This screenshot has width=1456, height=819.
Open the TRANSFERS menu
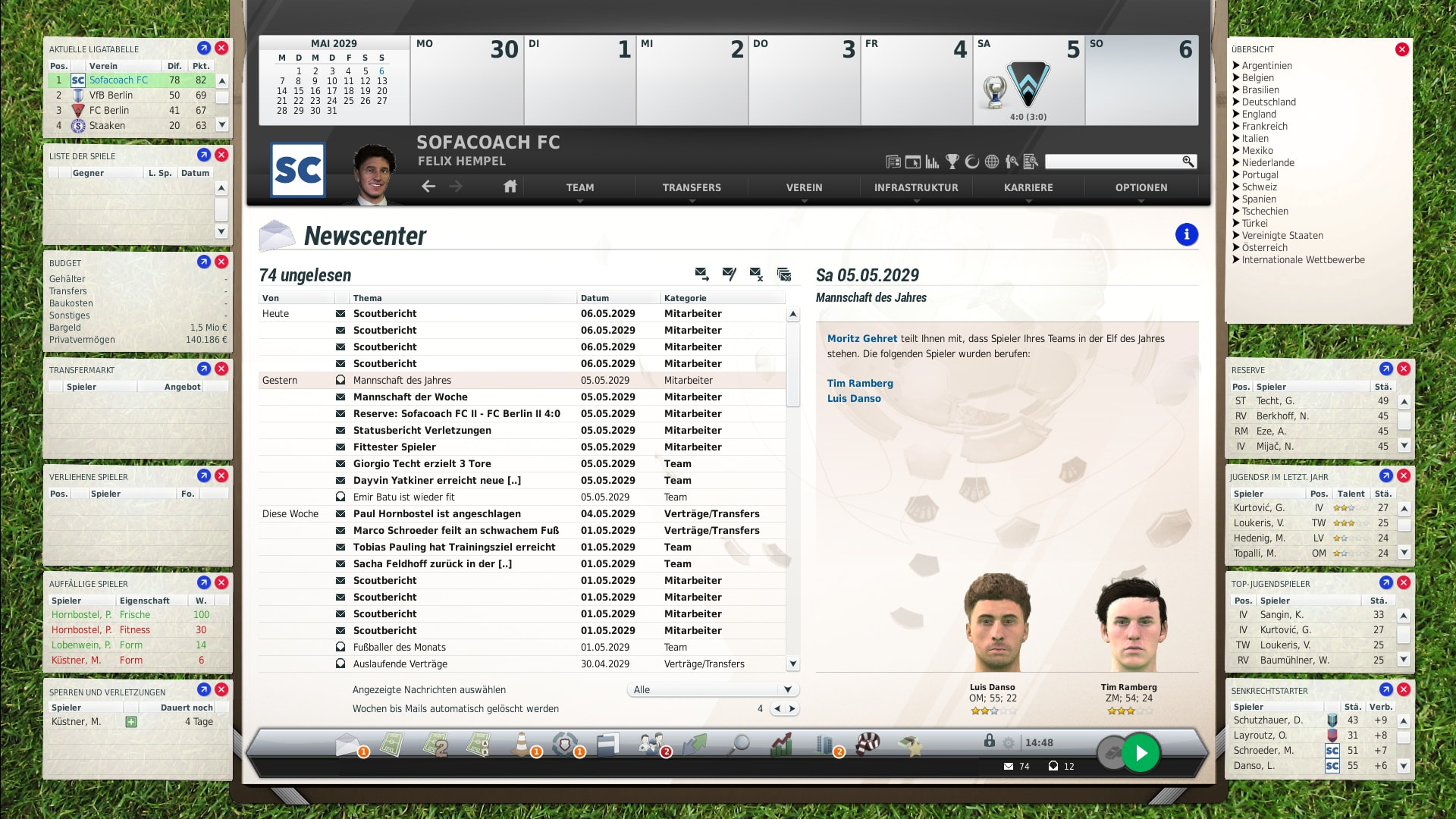pos(692,187)
